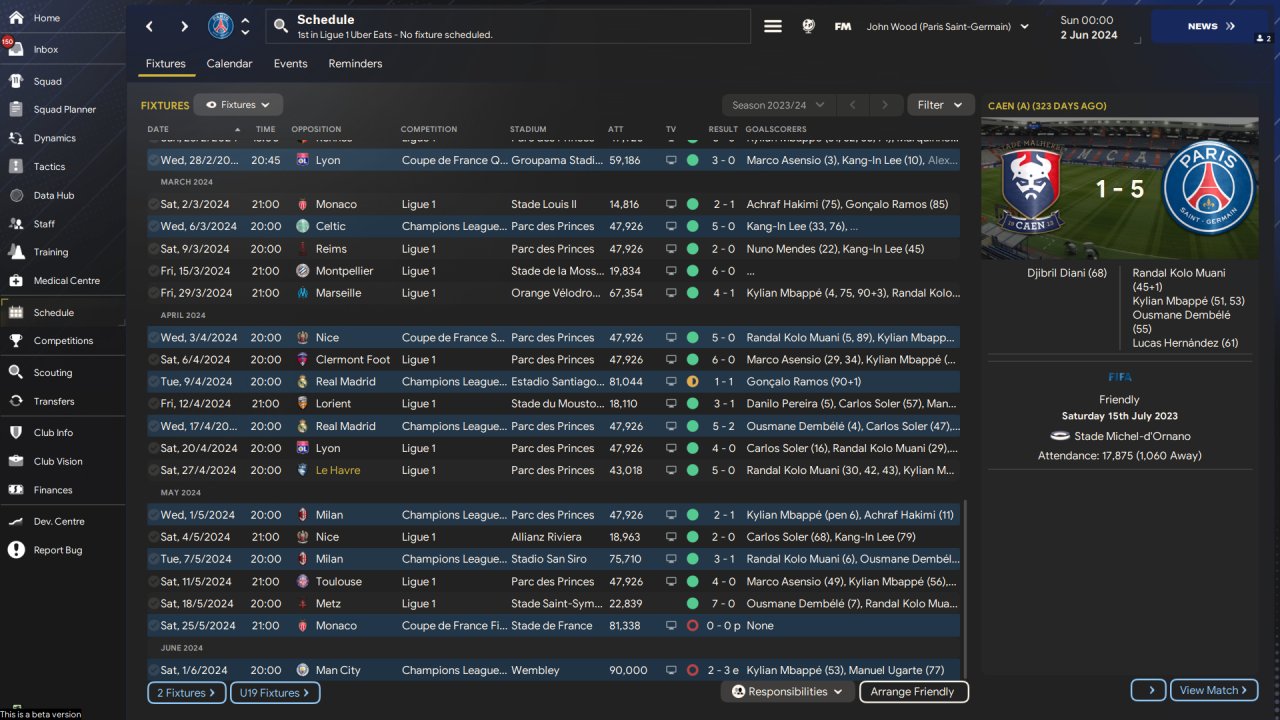Open the Squad Planner

tap(63, 109)
